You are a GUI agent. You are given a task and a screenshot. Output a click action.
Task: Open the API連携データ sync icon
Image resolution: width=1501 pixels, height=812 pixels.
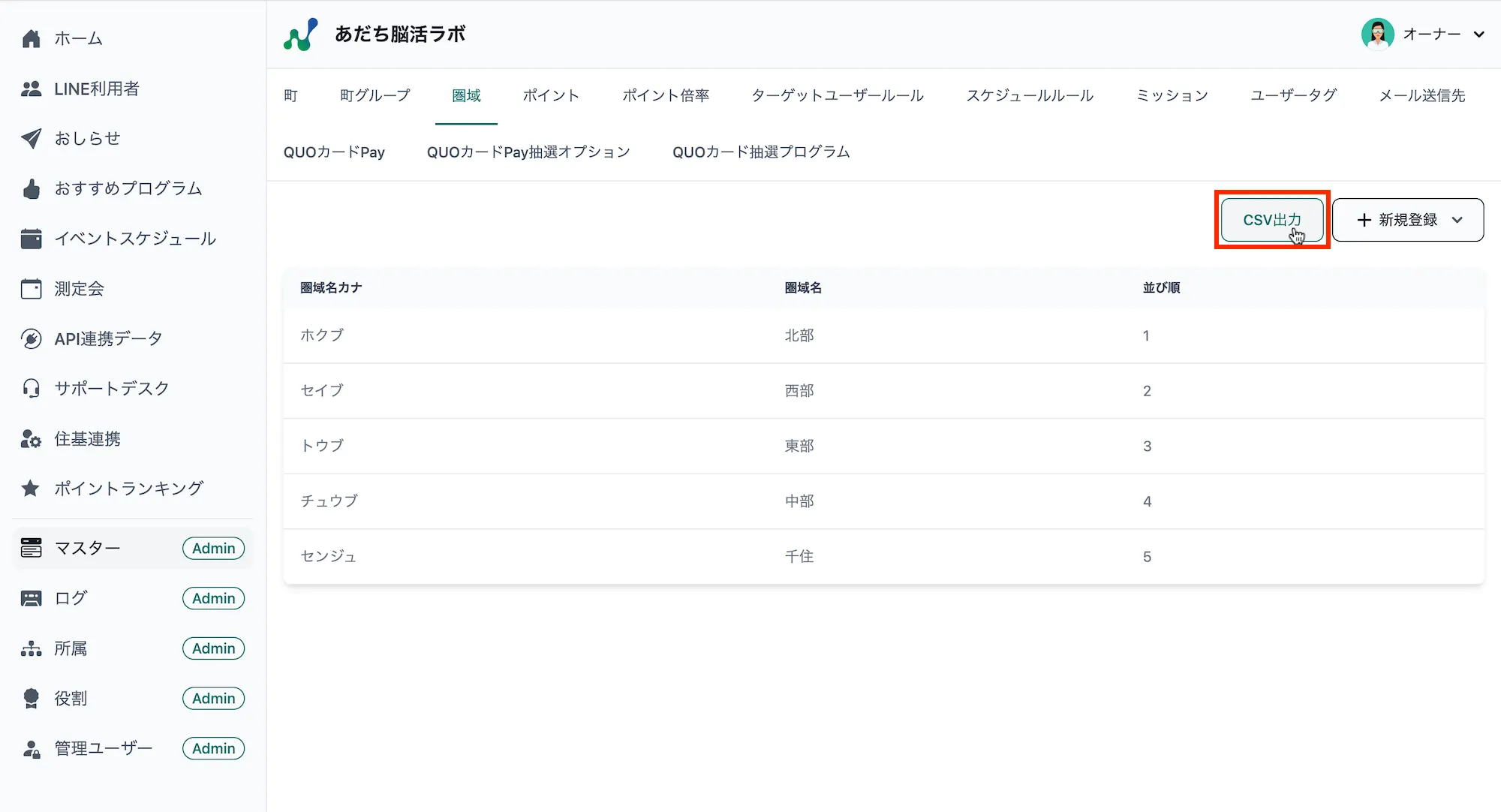(x=31, y=338)
